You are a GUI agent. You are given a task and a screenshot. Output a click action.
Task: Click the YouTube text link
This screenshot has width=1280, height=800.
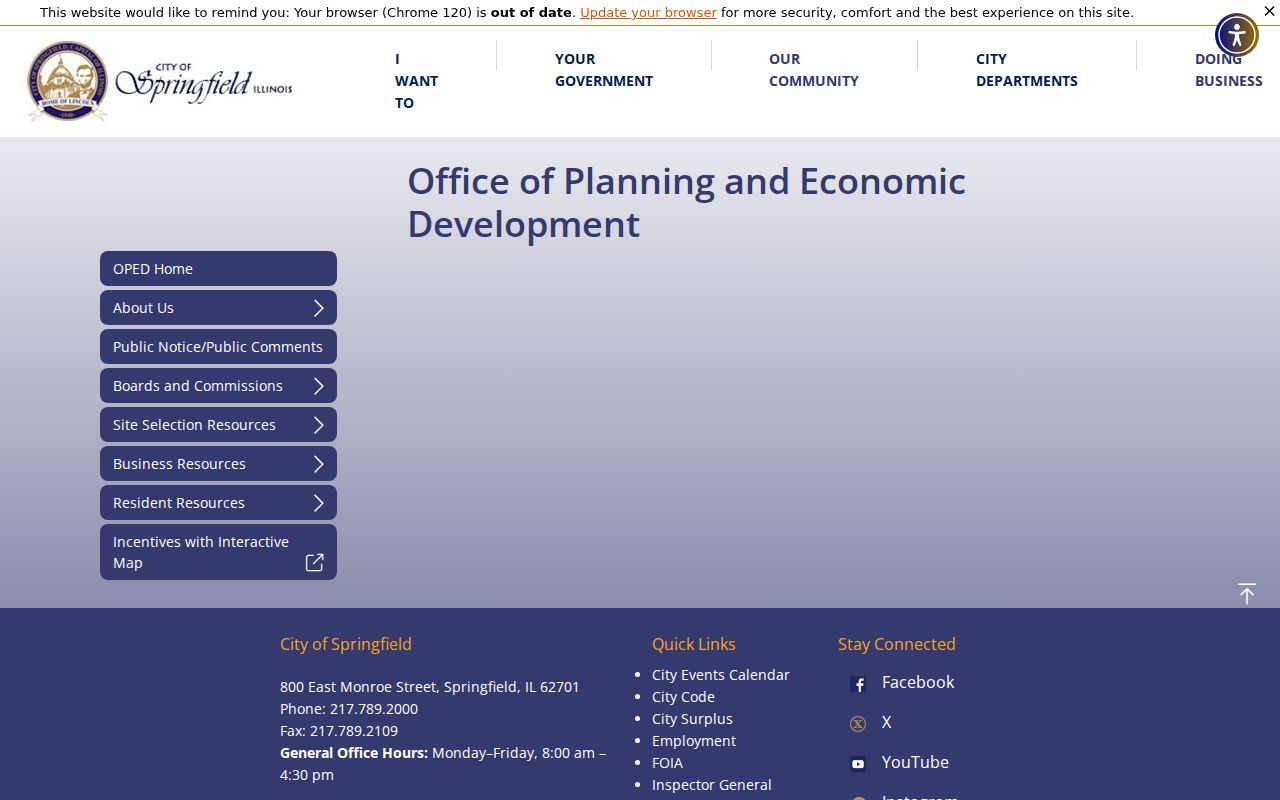click(x=915, y=762)
